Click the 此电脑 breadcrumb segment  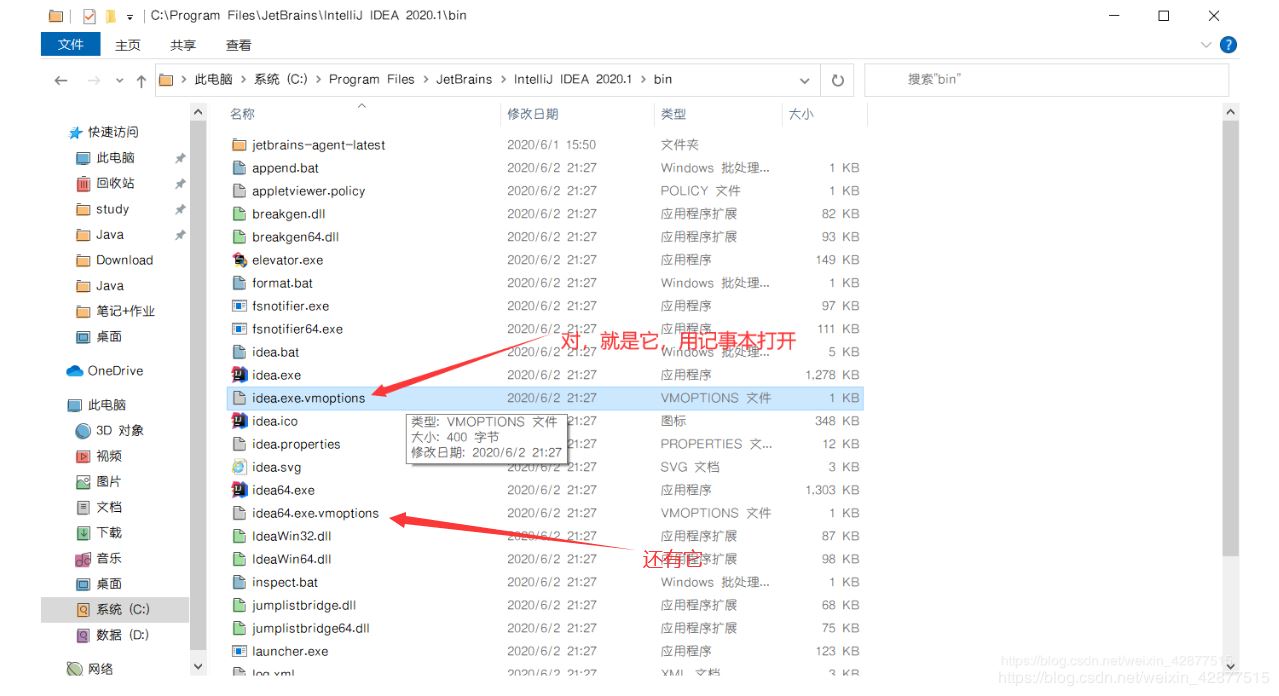(x=213, y=79)
